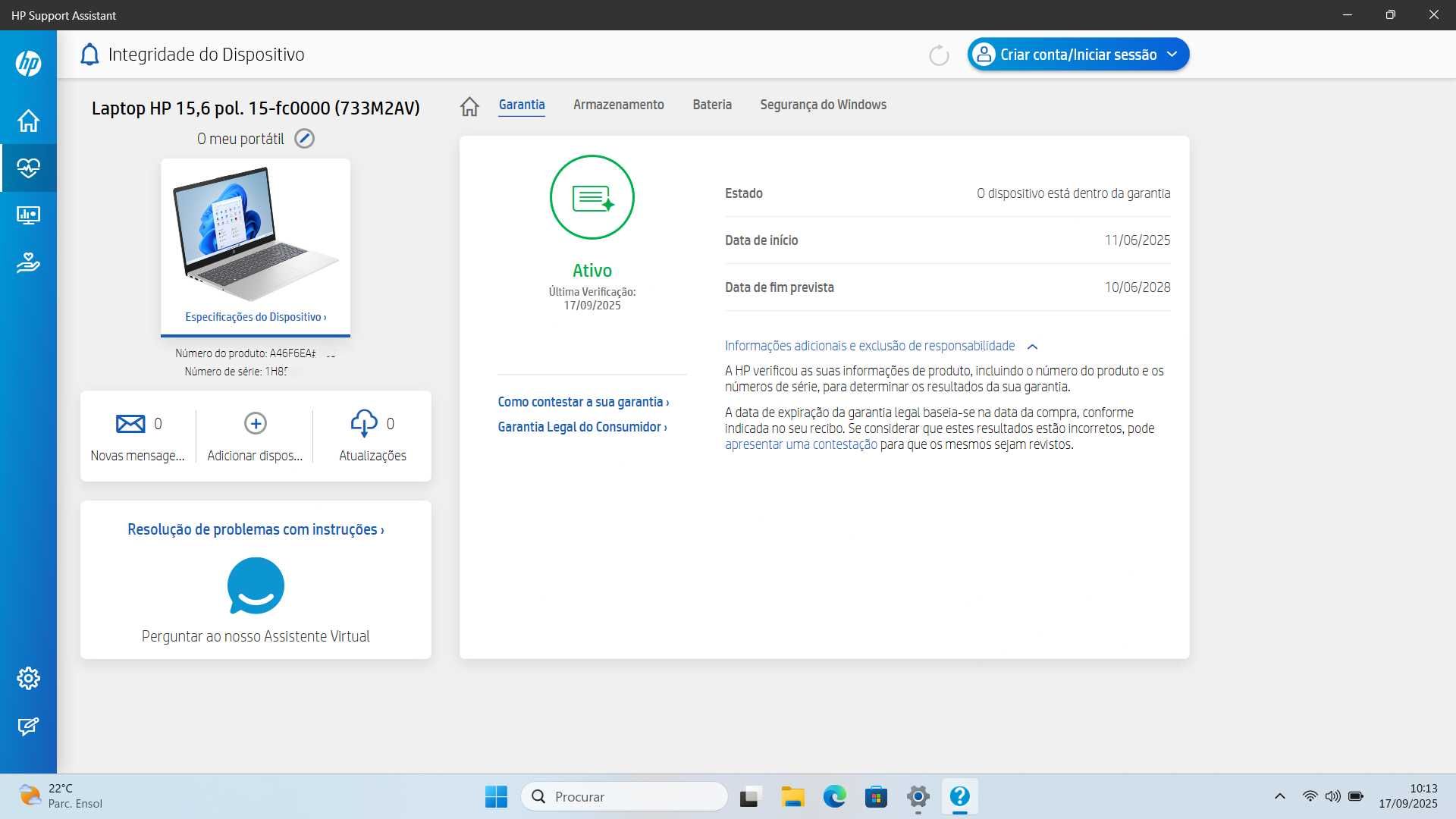The image size is (1456, 819).
Task: Switch to the Armazenamento tab
Action: pyautogui.click(x=618, y=105)
